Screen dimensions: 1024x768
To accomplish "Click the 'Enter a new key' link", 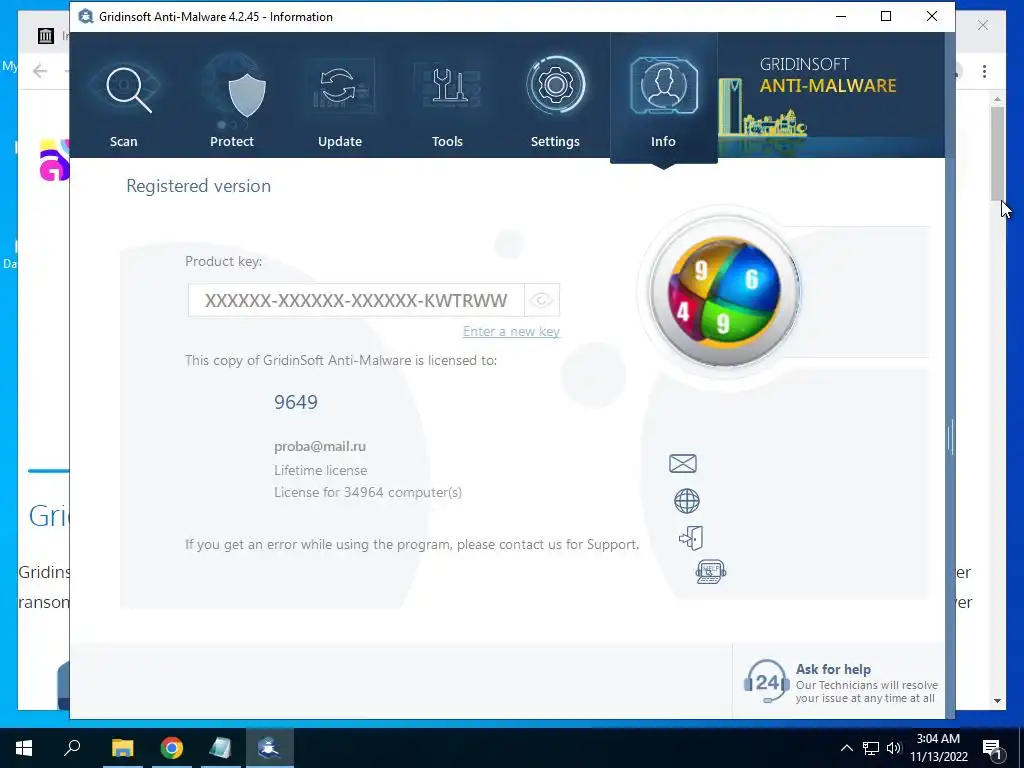I will coord(511,331).
